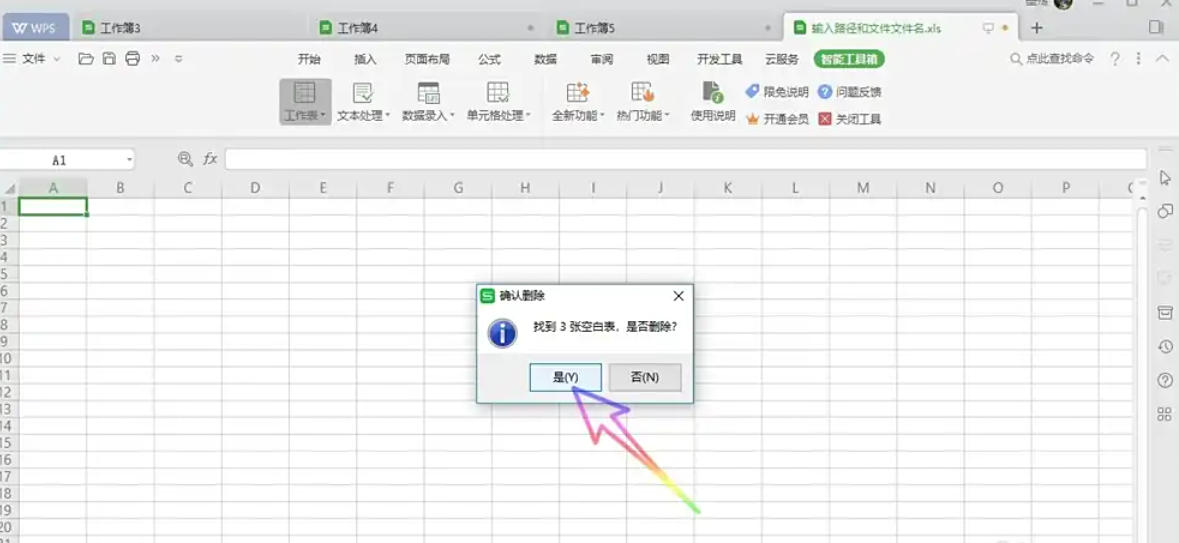Click the name box showing A1
Image resolution: width=1179 pixels, height=543 pixels.
[59, 159]
